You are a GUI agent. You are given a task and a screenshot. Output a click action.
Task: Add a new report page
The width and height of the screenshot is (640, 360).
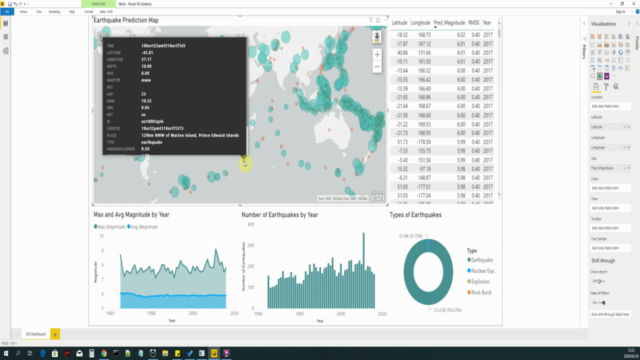click(x=55, y=334)
